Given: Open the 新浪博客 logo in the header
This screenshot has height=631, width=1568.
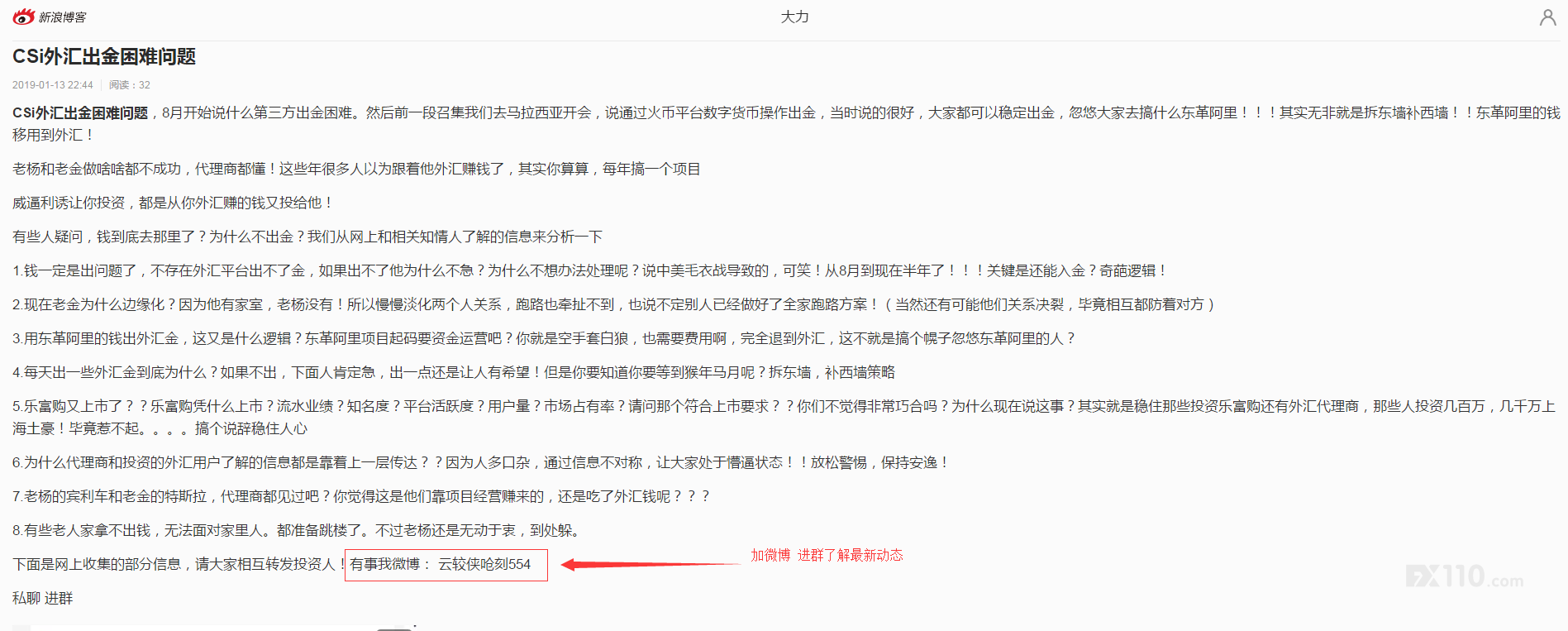Looking at the screenshot, I should tap(50, 17).
